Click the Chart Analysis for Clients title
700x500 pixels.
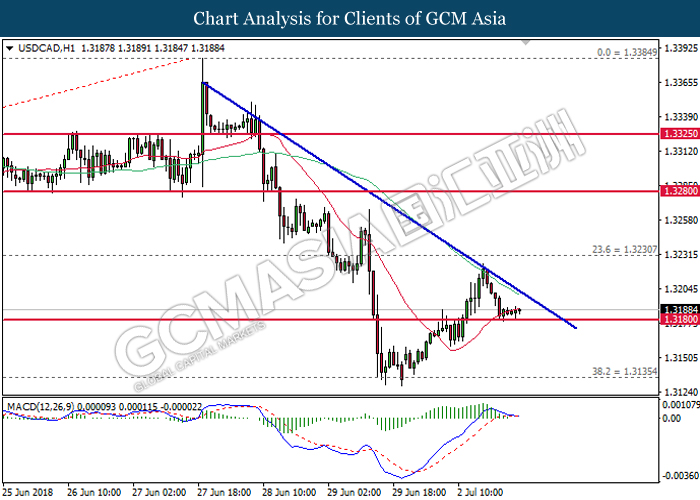[350, 19]
